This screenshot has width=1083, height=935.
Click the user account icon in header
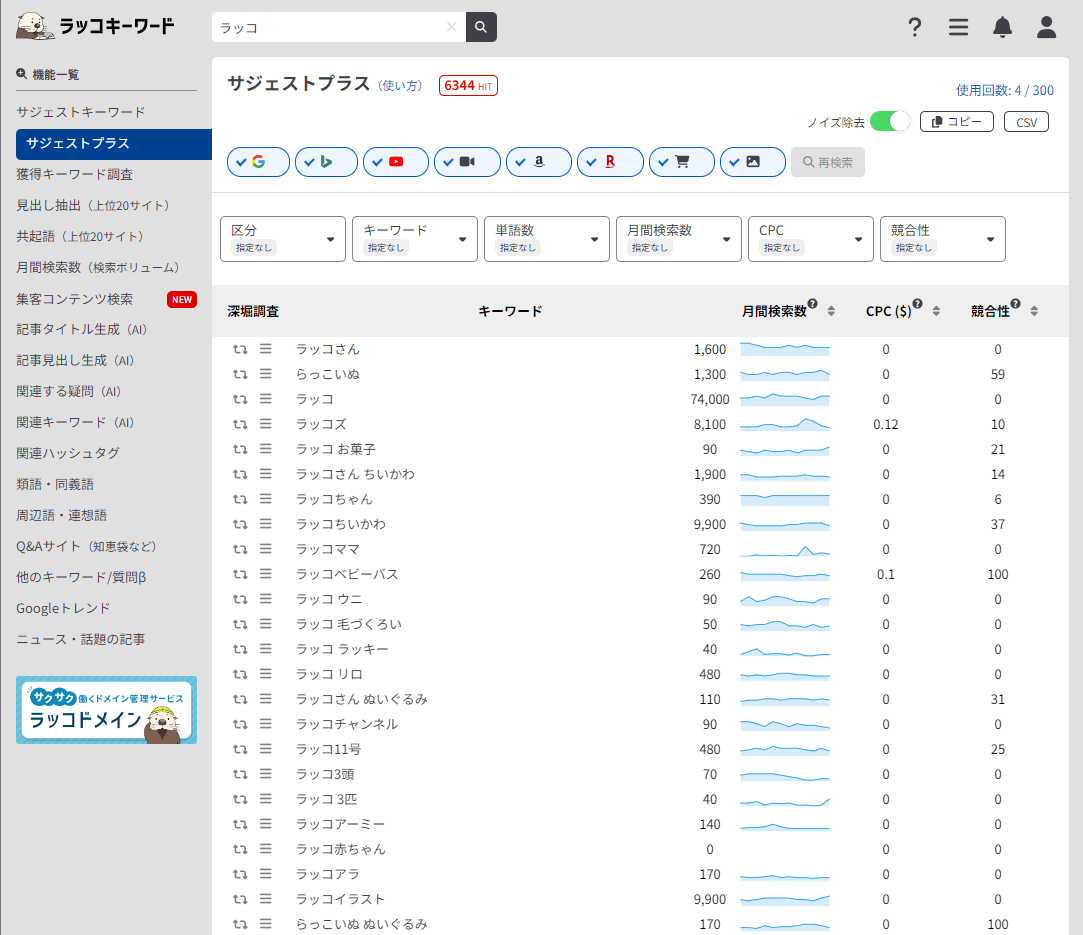(1046, 27)
